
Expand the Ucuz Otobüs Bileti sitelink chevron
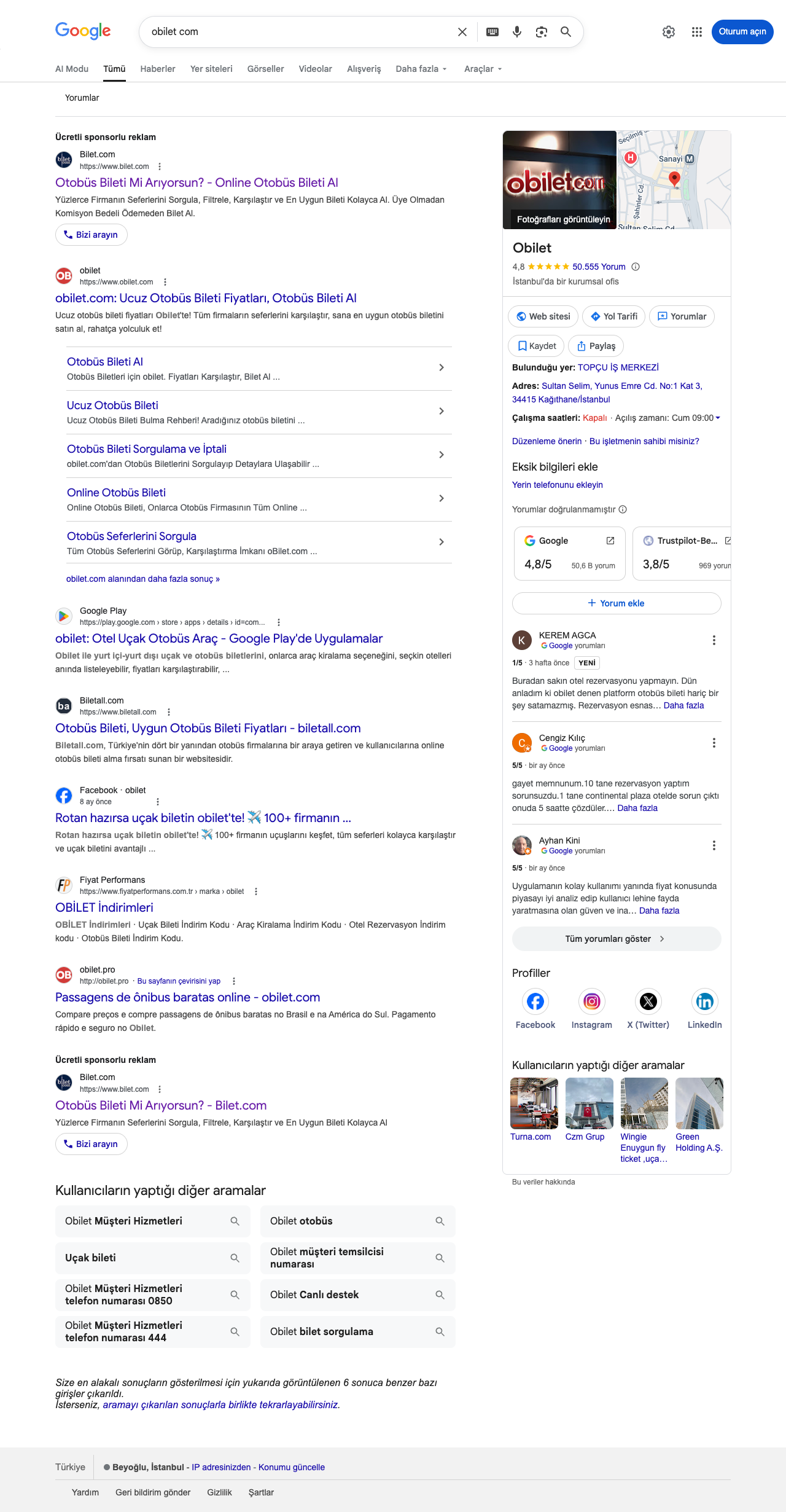pyautogui.click(x=442, y=411)
